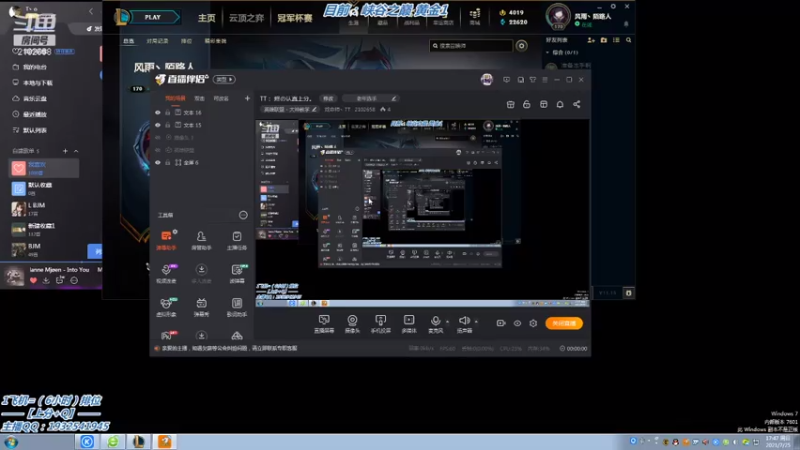The width and height of the screenshot is (800, 450).
Task: Mute the 麦克风 microphone
Action: [x=435, y=323]
